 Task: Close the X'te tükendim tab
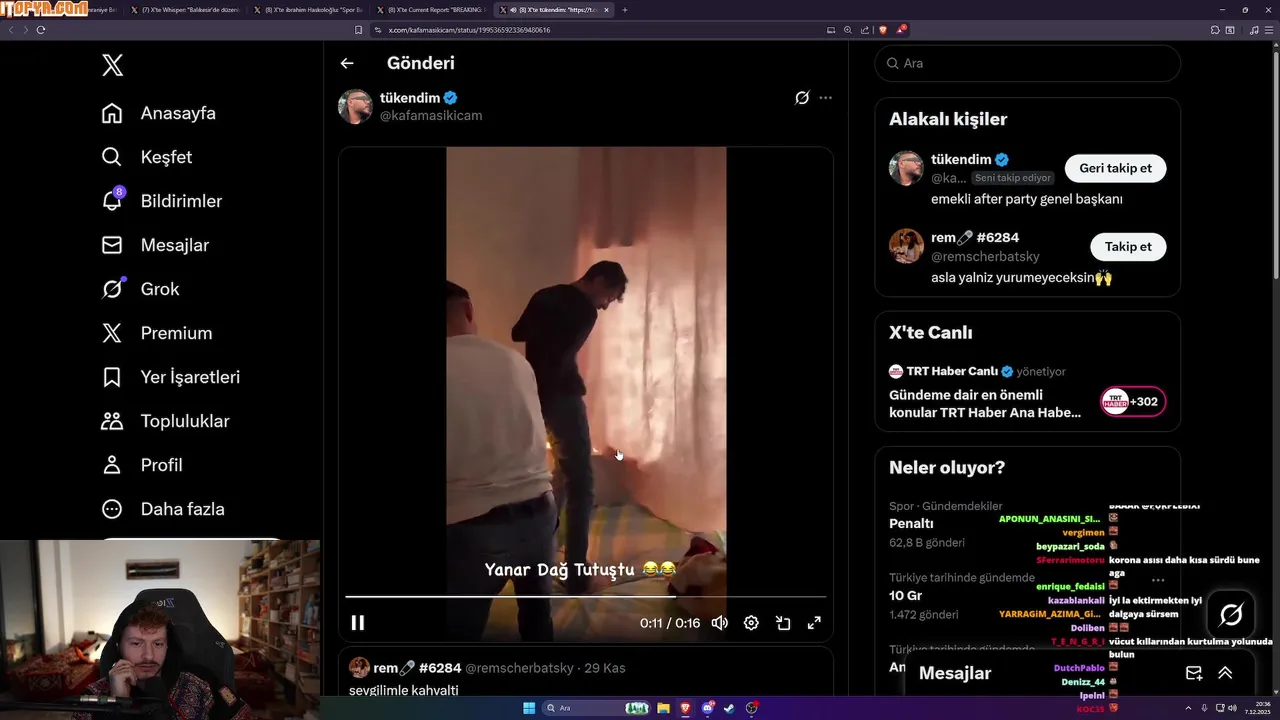click(606, 10)
